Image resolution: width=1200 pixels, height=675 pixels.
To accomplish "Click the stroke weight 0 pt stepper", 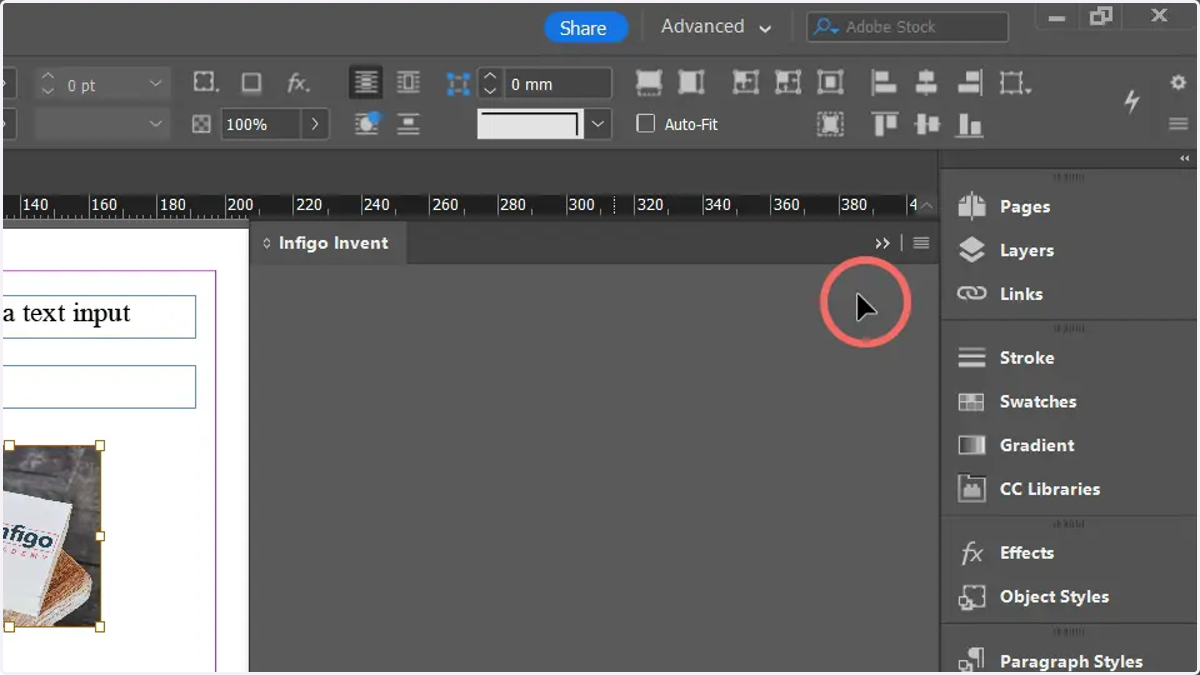I will [x=48, y=85].
